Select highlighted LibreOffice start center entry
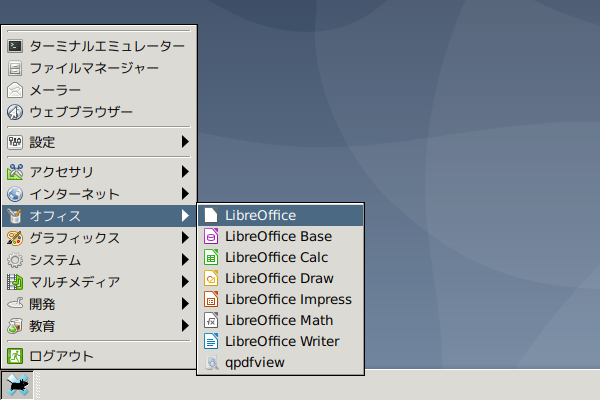 pyautogui.click(x=280, y=215)
